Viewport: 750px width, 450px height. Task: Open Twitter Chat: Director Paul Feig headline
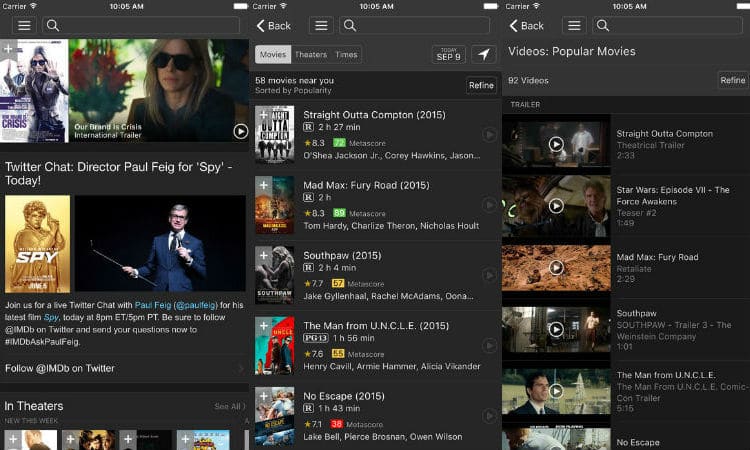(x=119, y=174)
